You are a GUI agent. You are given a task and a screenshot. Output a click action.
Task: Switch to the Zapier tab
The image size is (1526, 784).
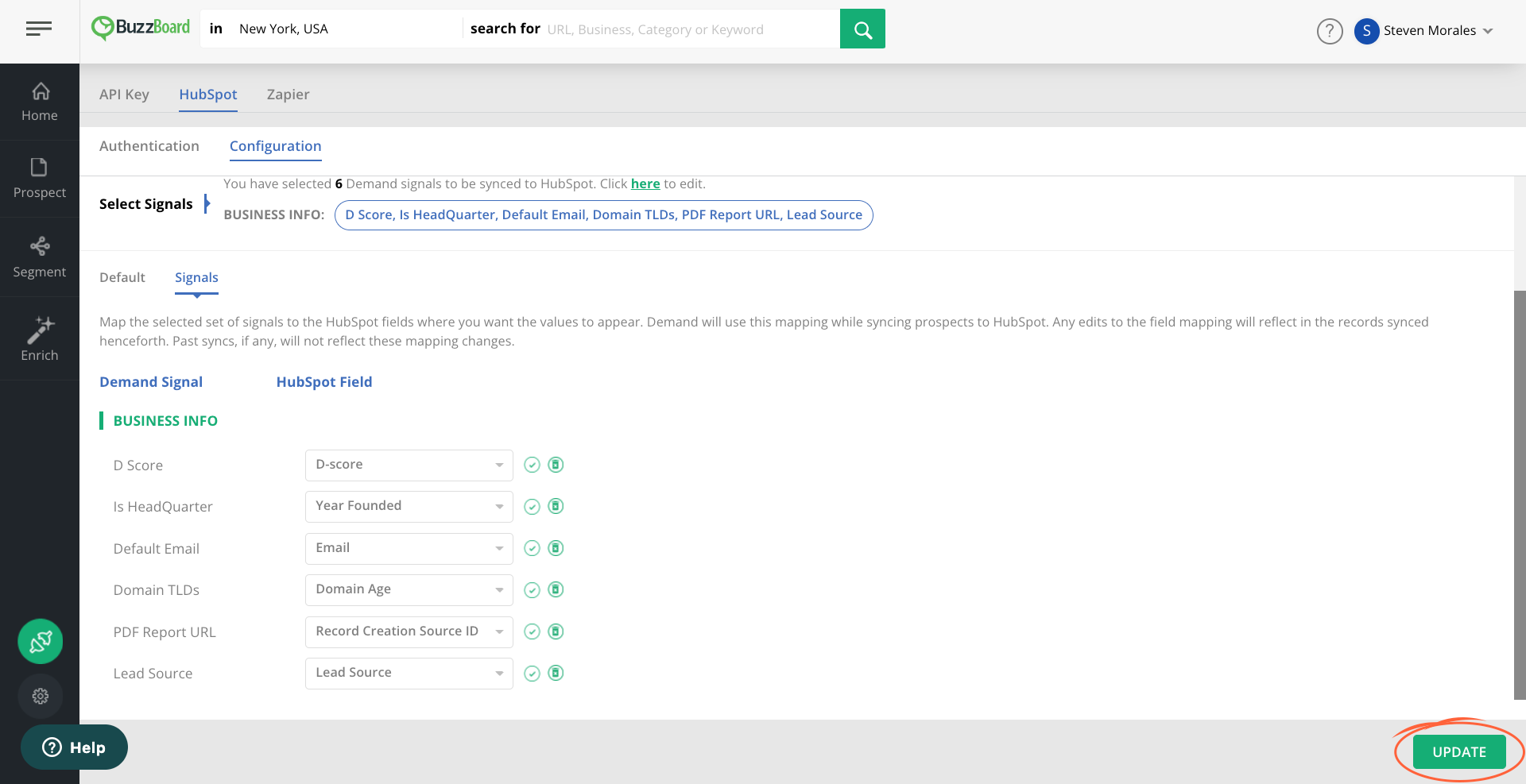[288, 95]
